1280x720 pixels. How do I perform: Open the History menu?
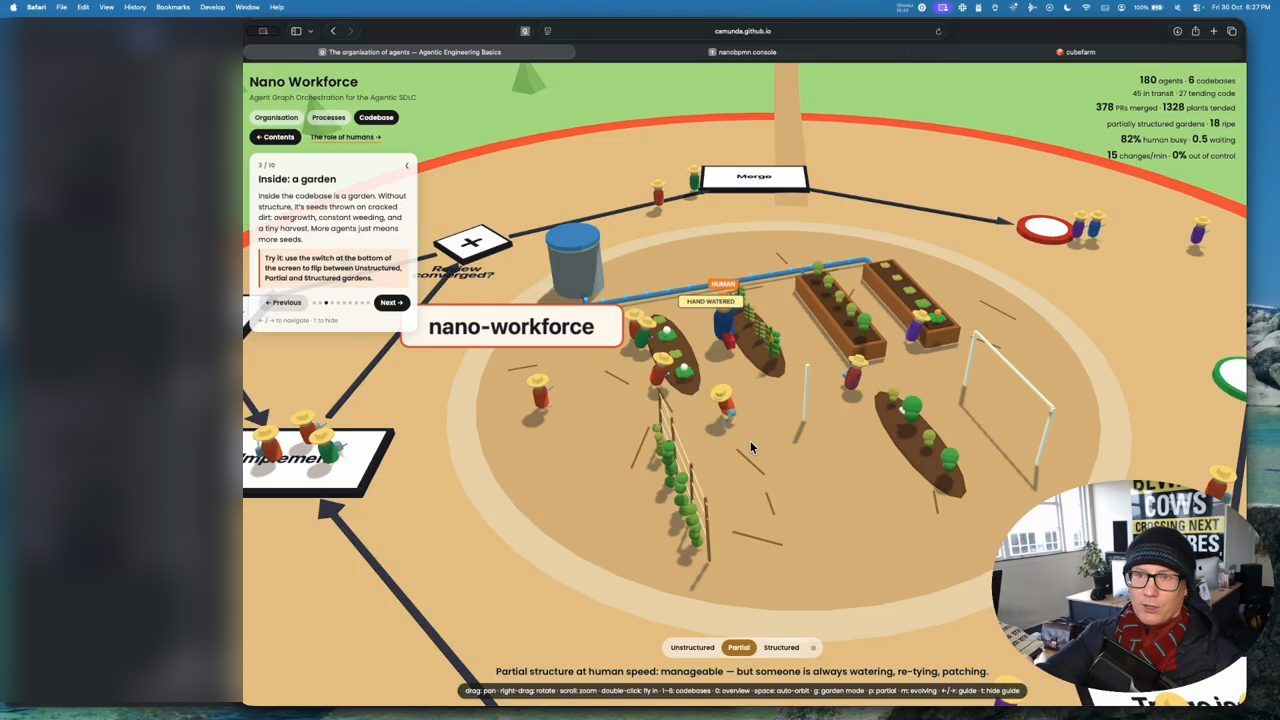coord(135,7)
